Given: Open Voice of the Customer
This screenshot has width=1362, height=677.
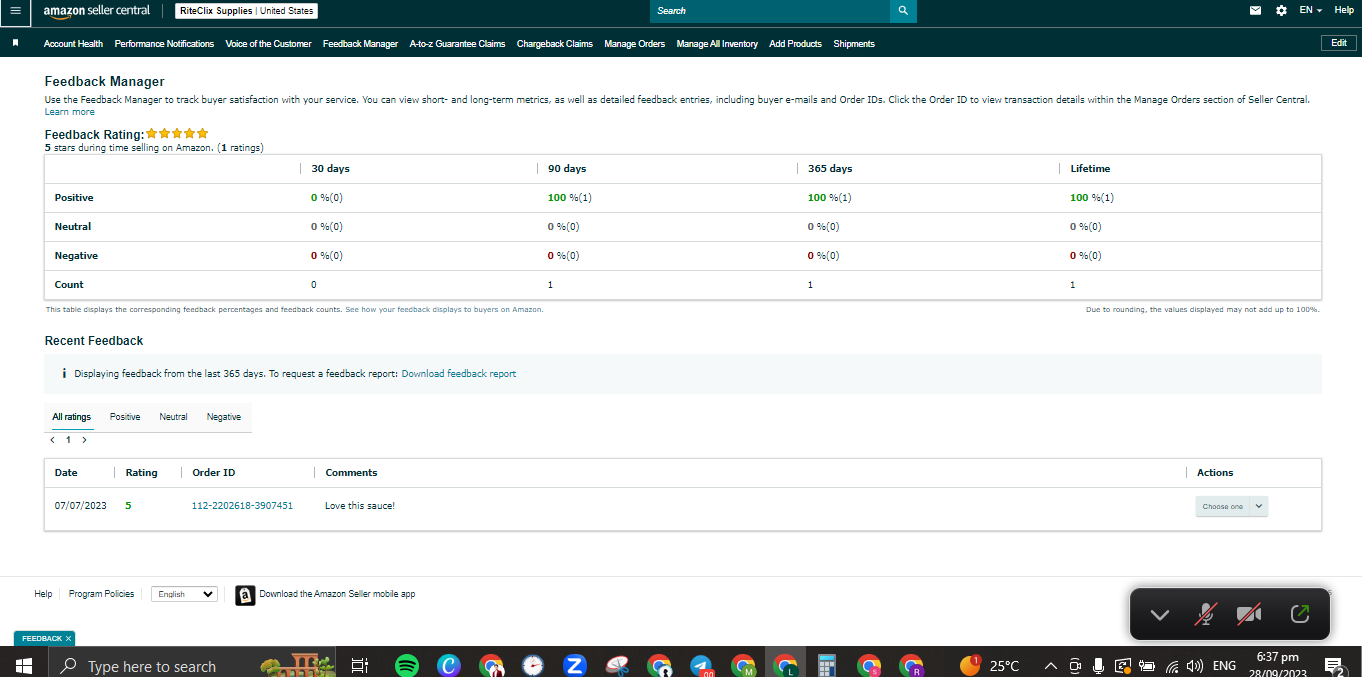Looking at the screenshot, I should [x=268, y=44].
